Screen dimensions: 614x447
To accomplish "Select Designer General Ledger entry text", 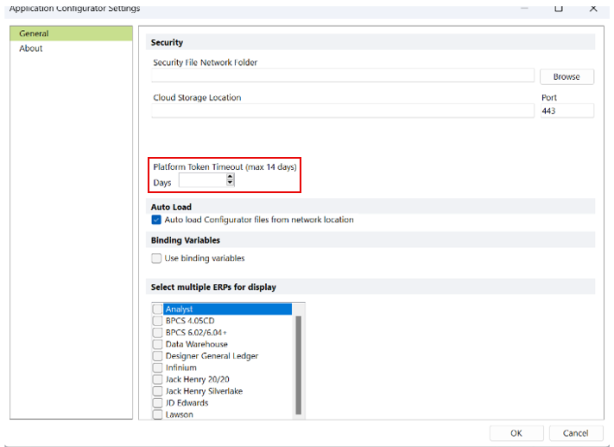I will click(212, 356).
